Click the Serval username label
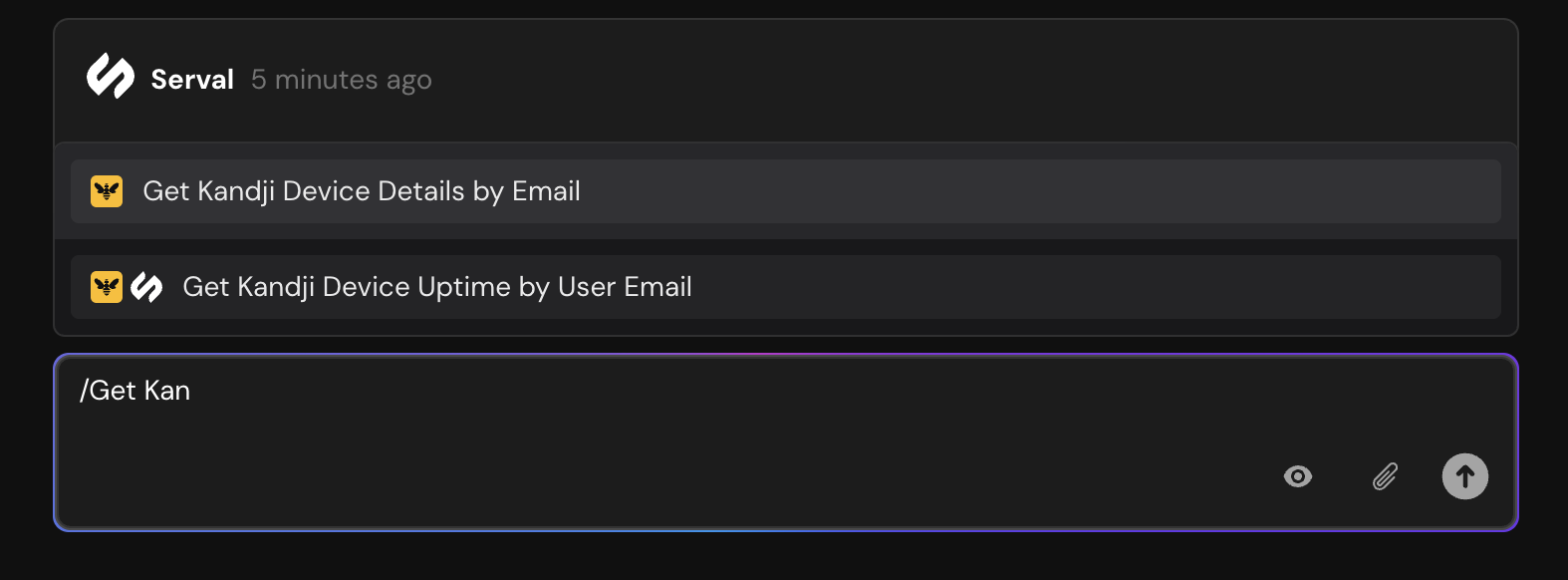 pos(191,79)
